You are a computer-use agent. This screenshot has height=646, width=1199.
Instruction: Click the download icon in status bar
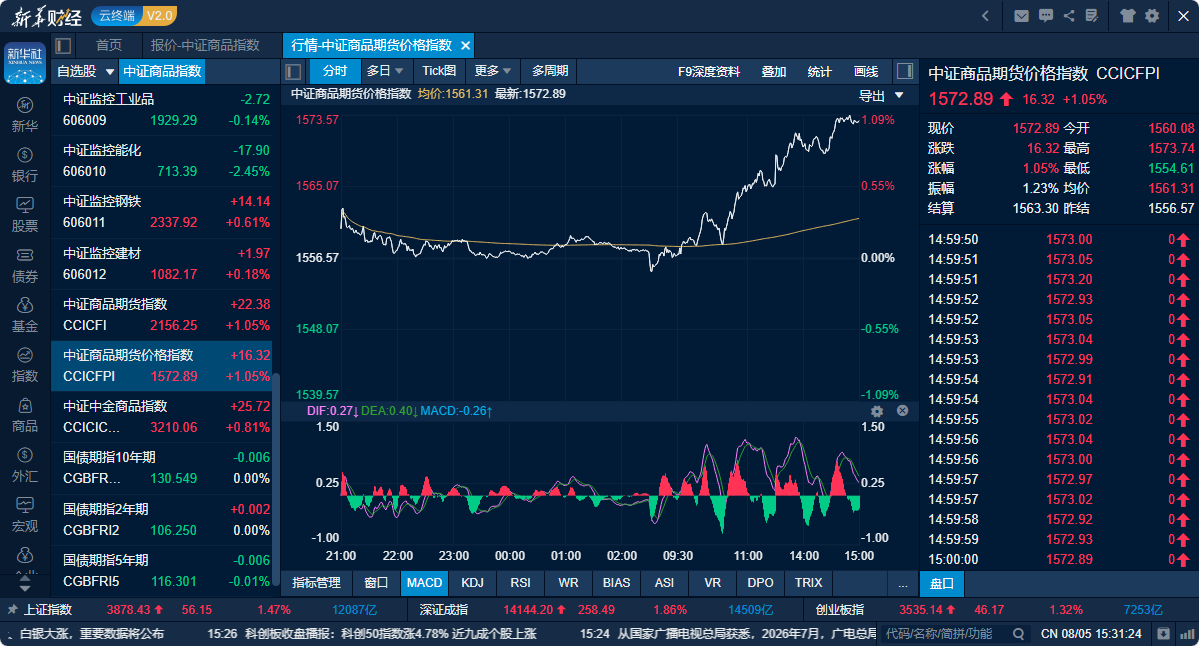pos(1163,634)
